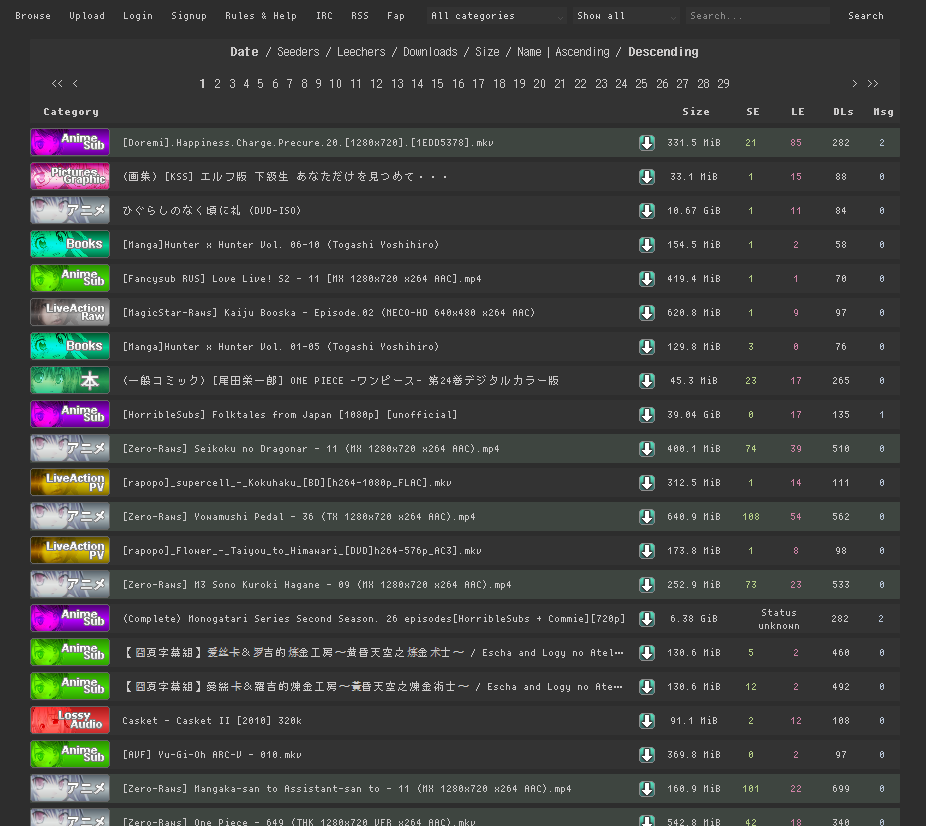The image size is (926, 826).
Task: Click LiveAction PV badge on Kokuhaku row
Action: coord(70,482)
